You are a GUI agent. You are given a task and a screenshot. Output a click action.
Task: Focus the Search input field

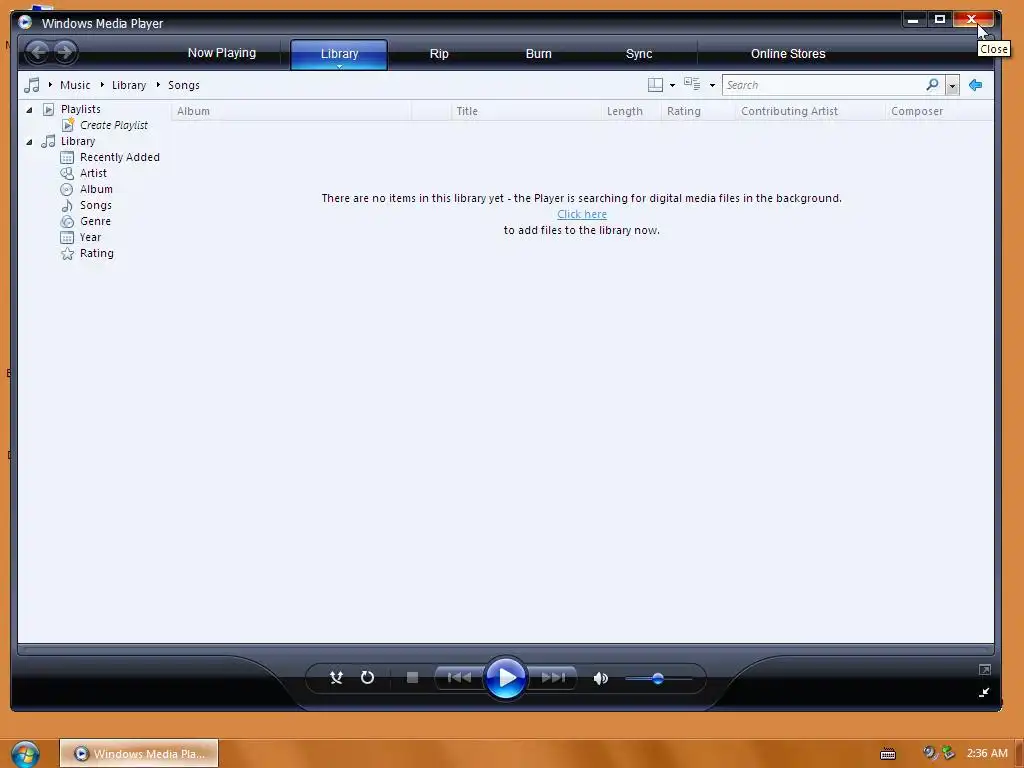coord(823,85)
